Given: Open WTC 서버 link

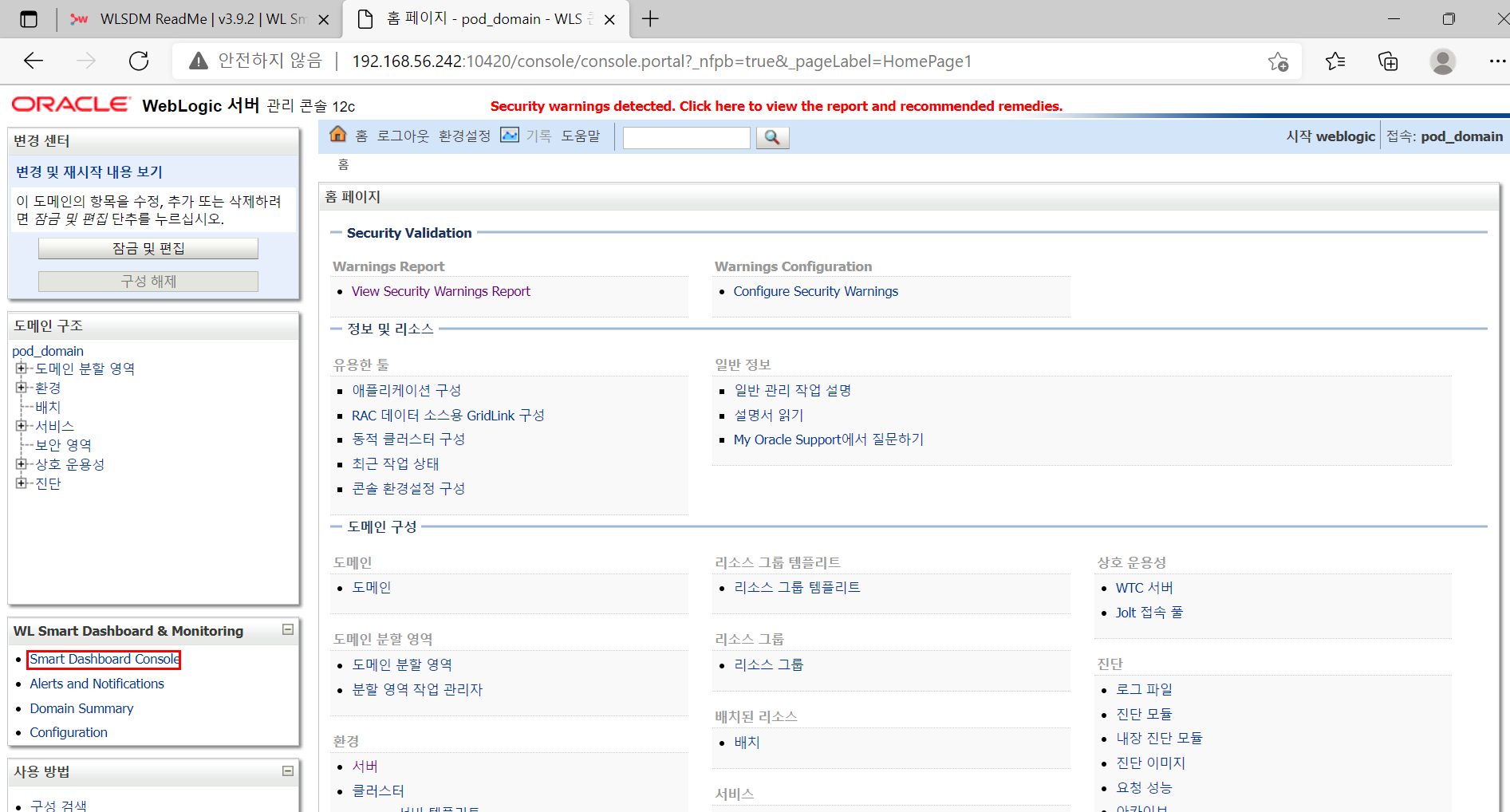Looking at the screenshot, I should pyautogui.click(x=1145, y=588).
